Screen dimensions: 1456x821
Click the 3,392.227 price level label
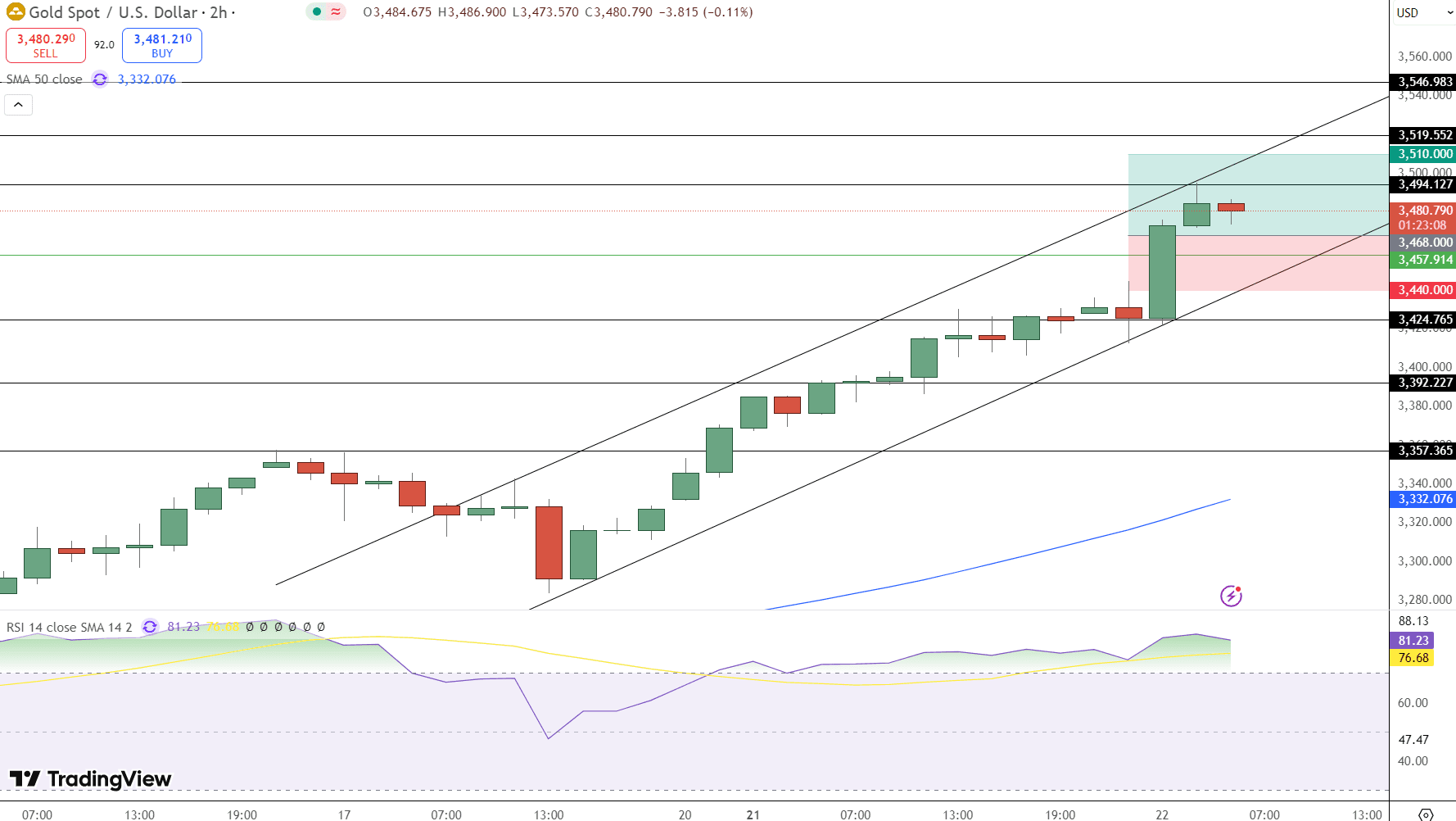click(1425, 383)
